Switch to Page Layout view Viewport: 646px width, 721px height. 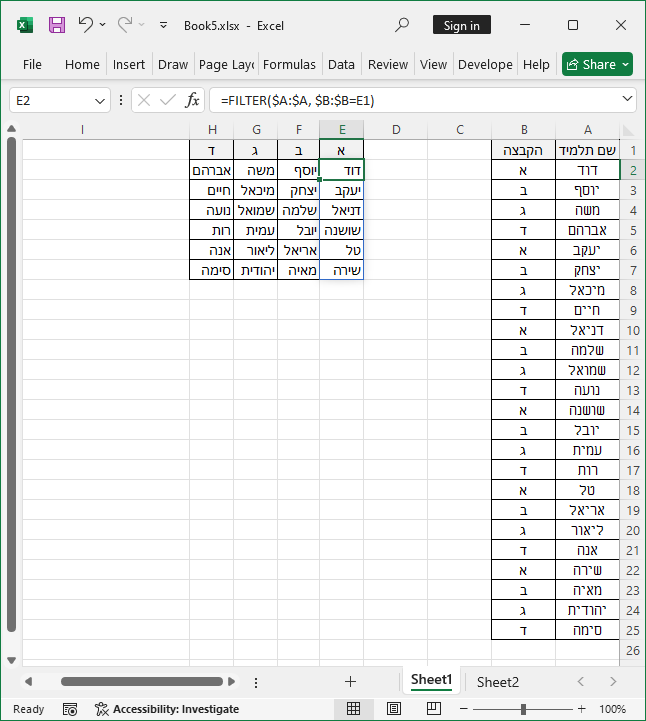pos(393,709)
